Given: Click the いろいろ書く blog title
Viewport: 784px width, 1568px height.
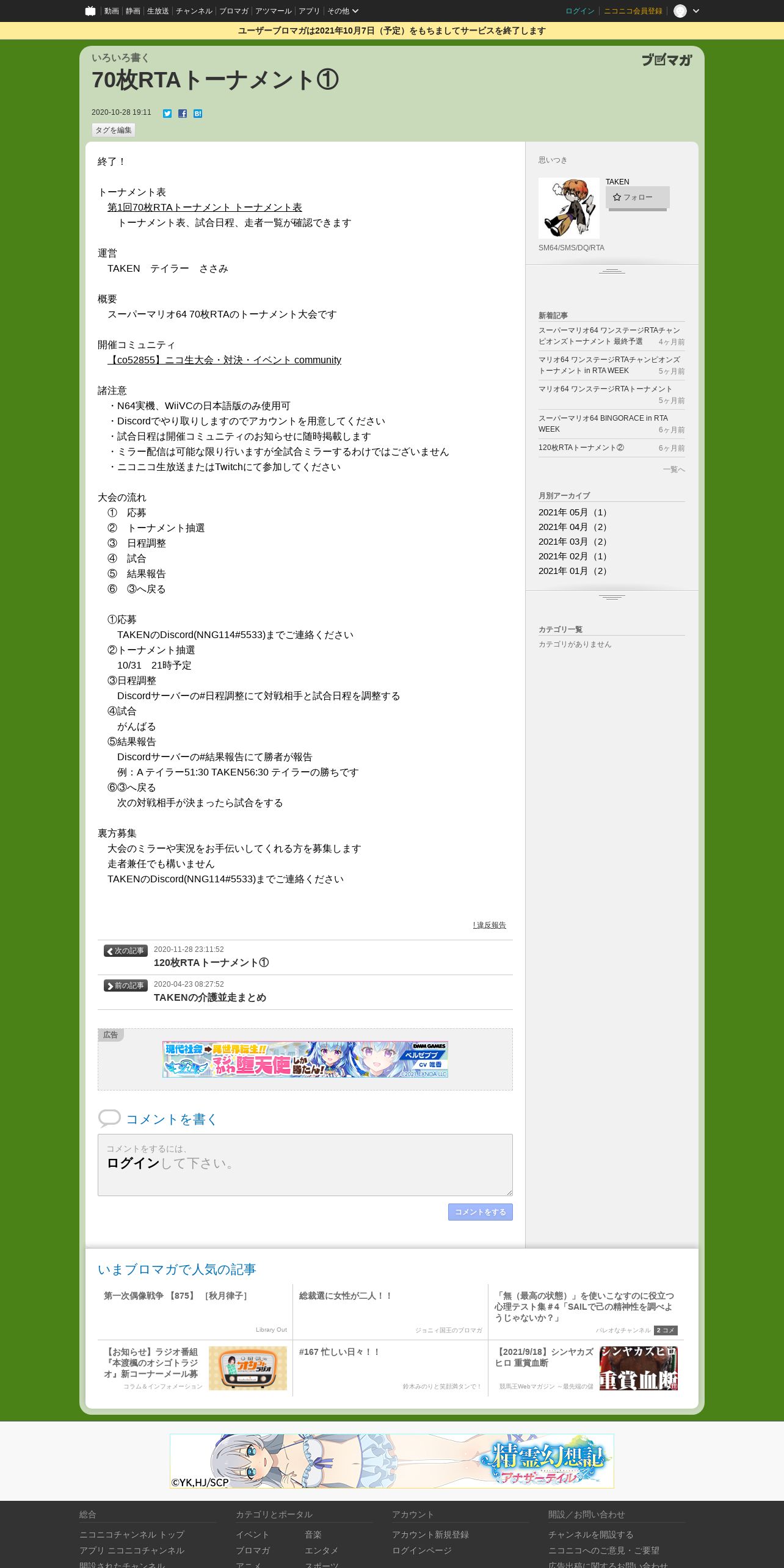Looking at the screenshot, I should 120,58.
